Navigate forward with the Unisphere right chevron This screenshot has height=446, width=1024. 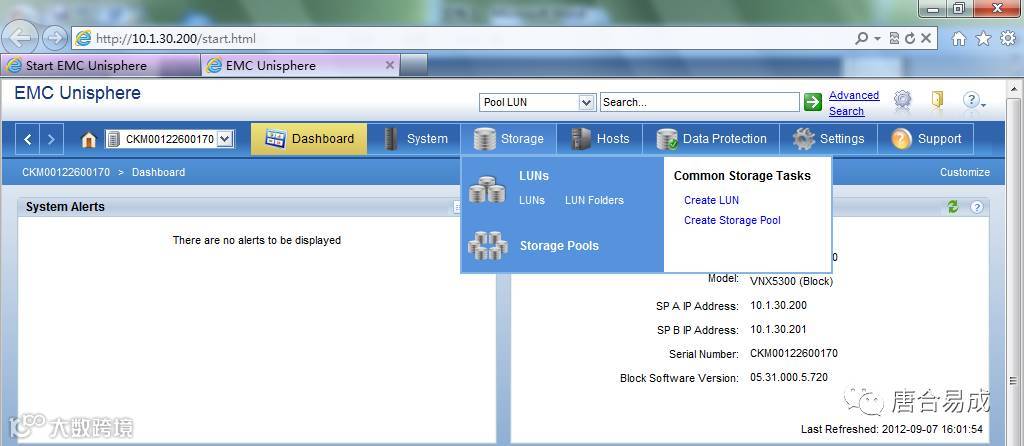pyautogui.click(x=51, y=139)
